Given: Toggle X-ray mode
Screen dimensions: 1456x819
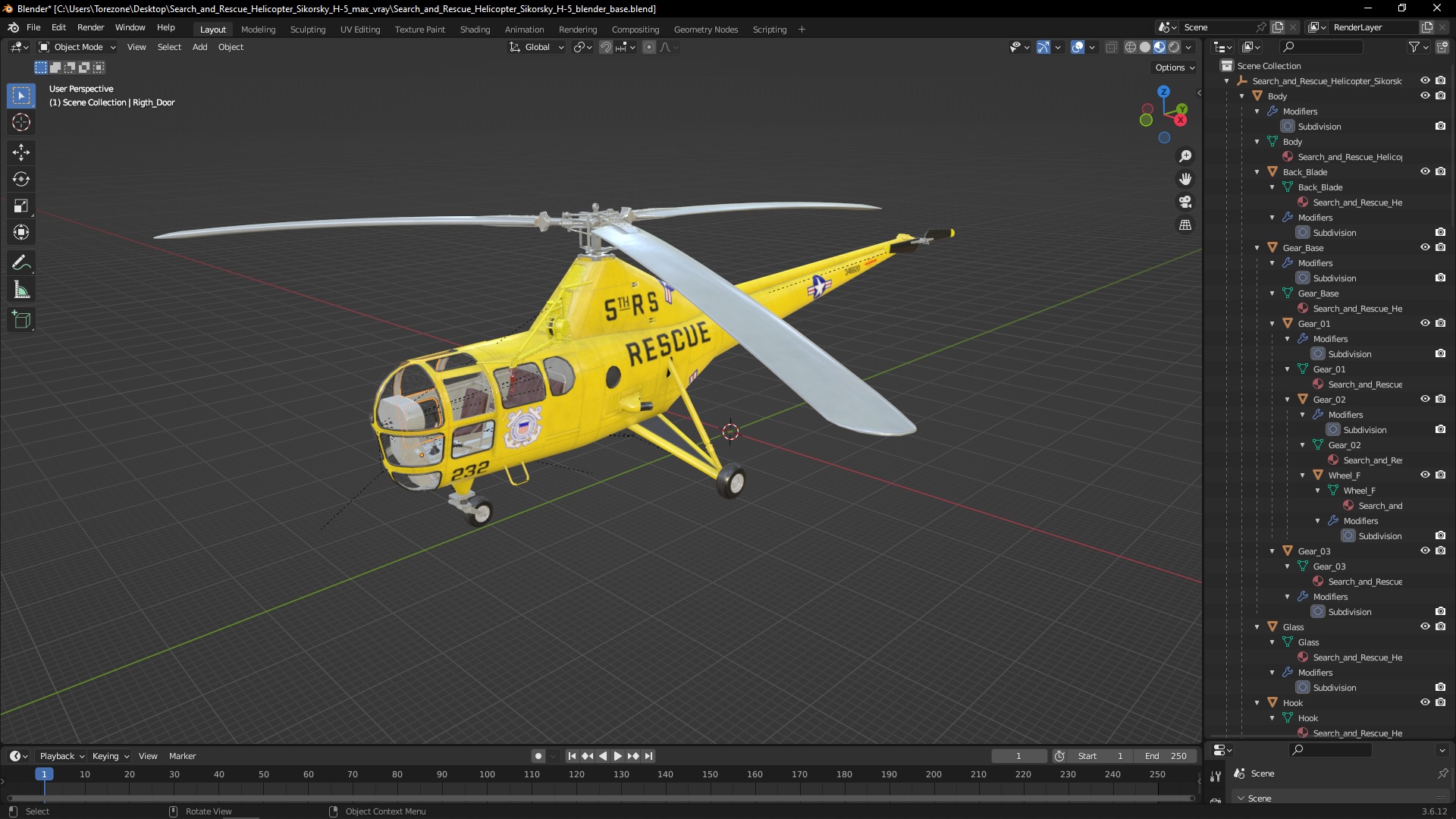Looking at the screenshot, I should tap(1111, 47).
